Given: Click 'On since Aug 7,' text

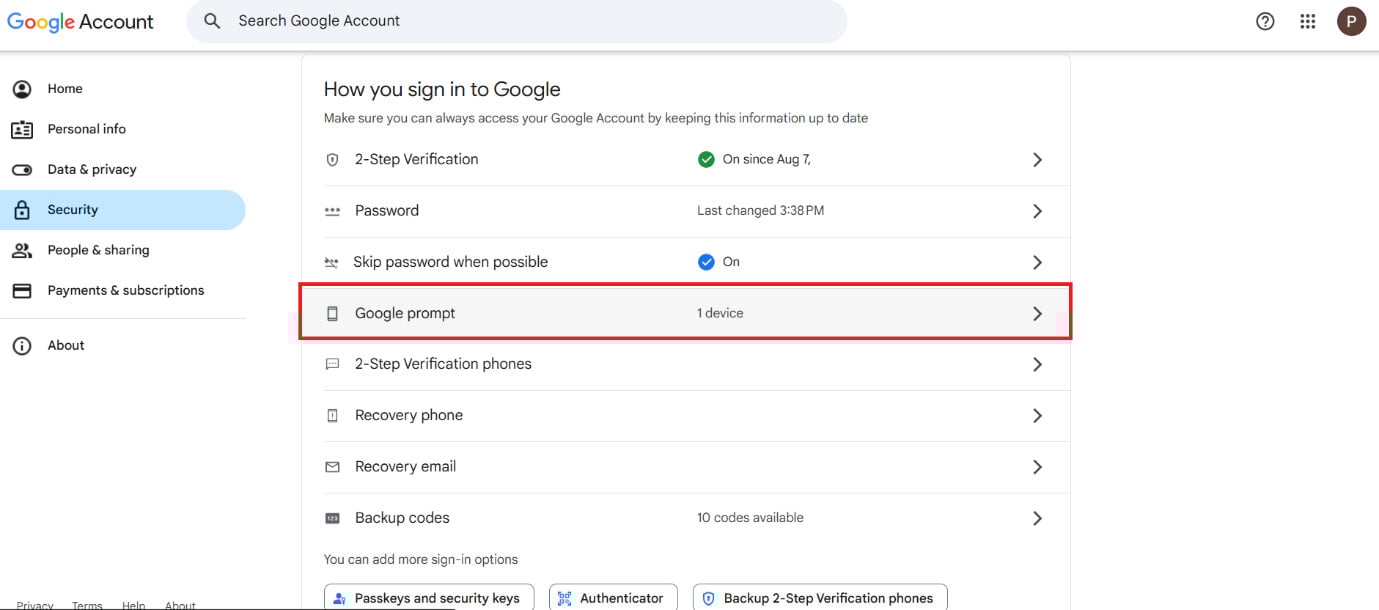Looking at the screenshot, I should pyautogui.click(x=767, y=160).
